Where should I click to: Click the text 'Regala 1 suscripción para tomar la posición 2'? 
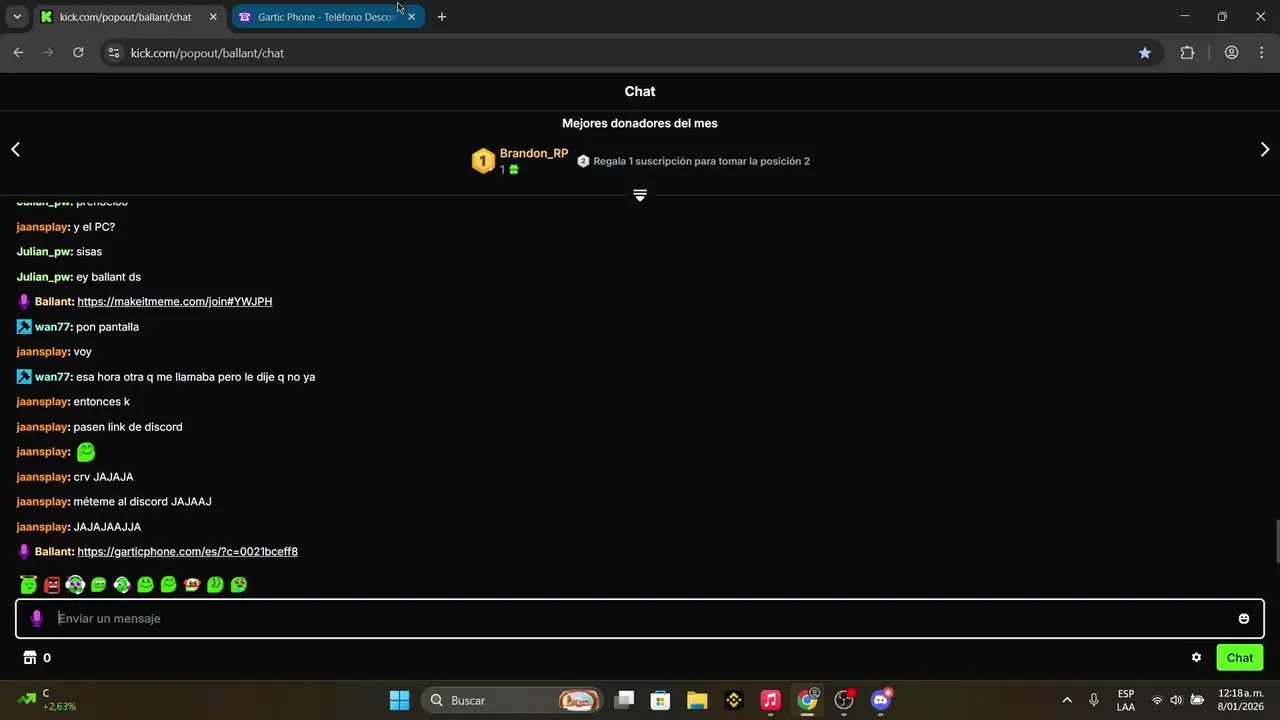coord(701,161)
